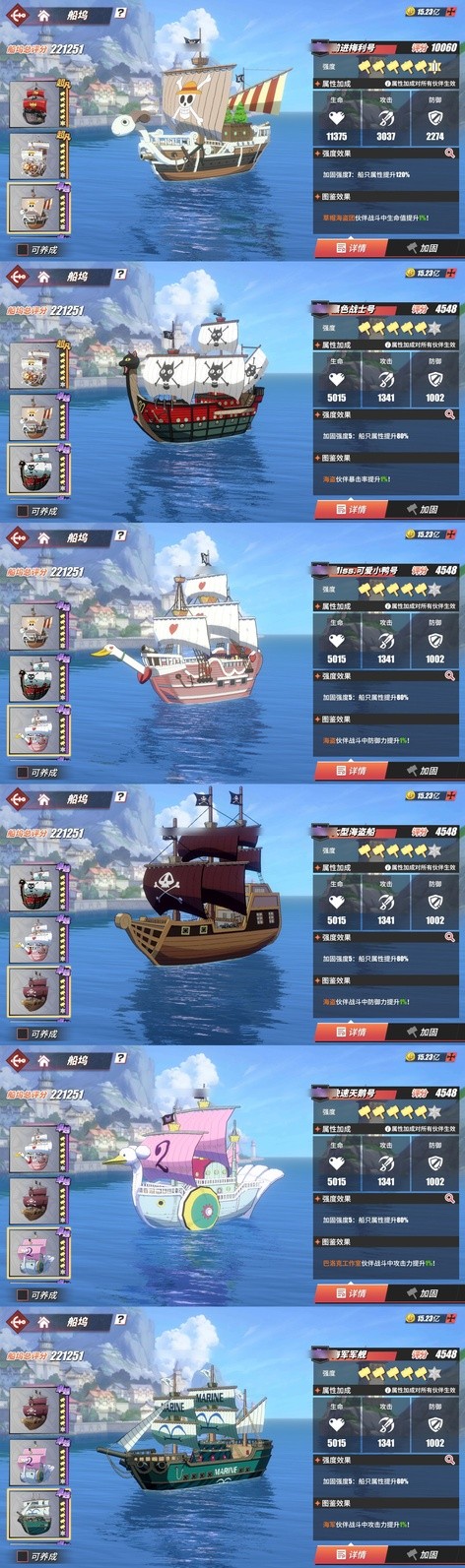This screenshot has height=1568, width=465.
Task: Select 生命 heart stat icon showing 11375
Action: (337, 117)
